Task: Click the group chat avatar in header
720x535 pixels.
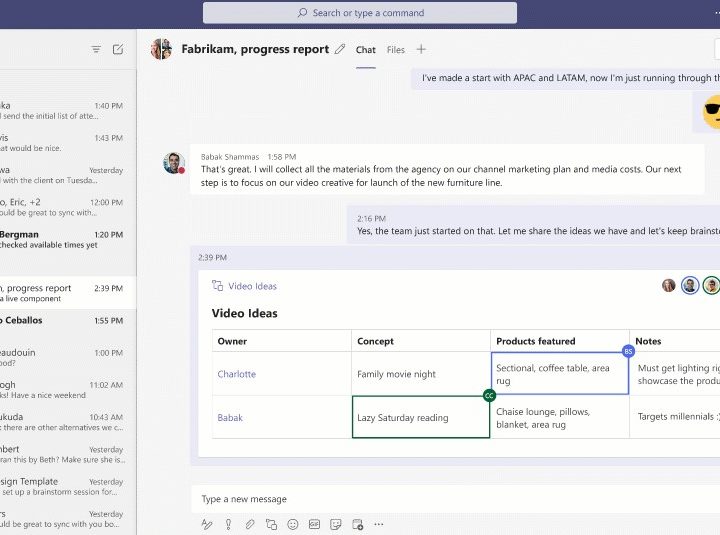Action: [x=162, y=49]
